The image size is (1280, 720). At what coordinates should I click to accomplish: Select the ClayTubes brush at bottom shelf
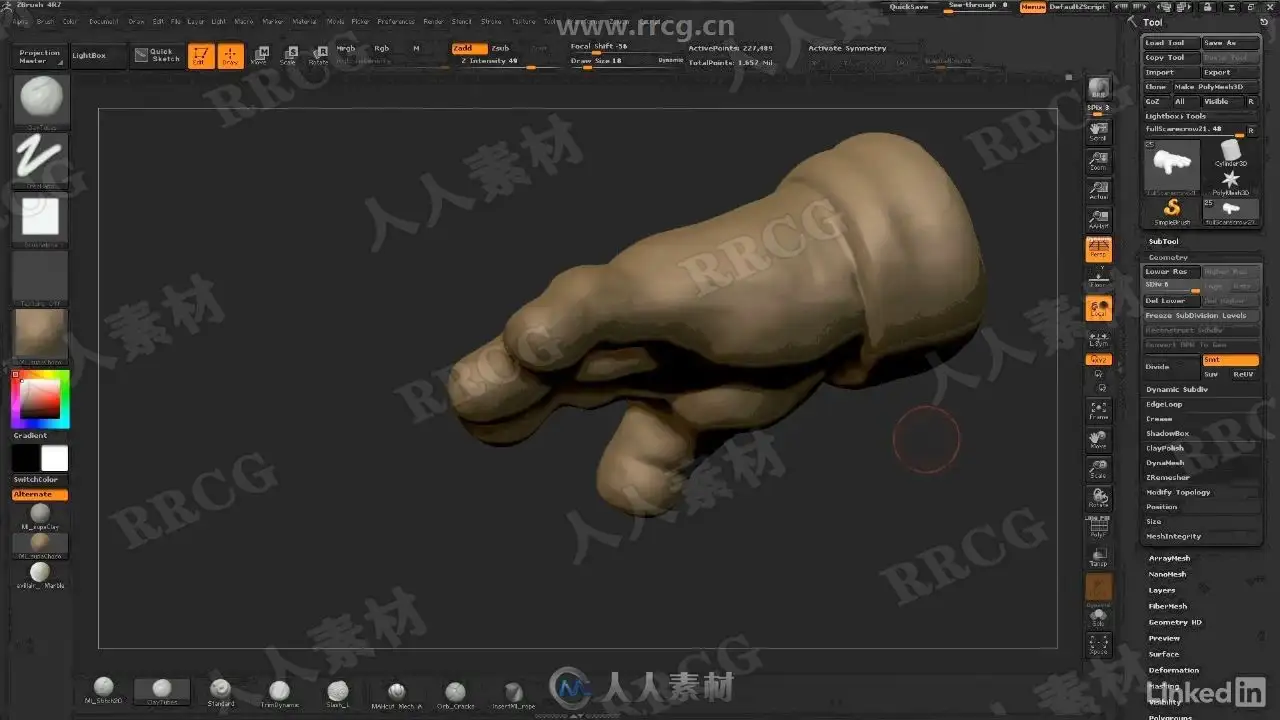161,692
